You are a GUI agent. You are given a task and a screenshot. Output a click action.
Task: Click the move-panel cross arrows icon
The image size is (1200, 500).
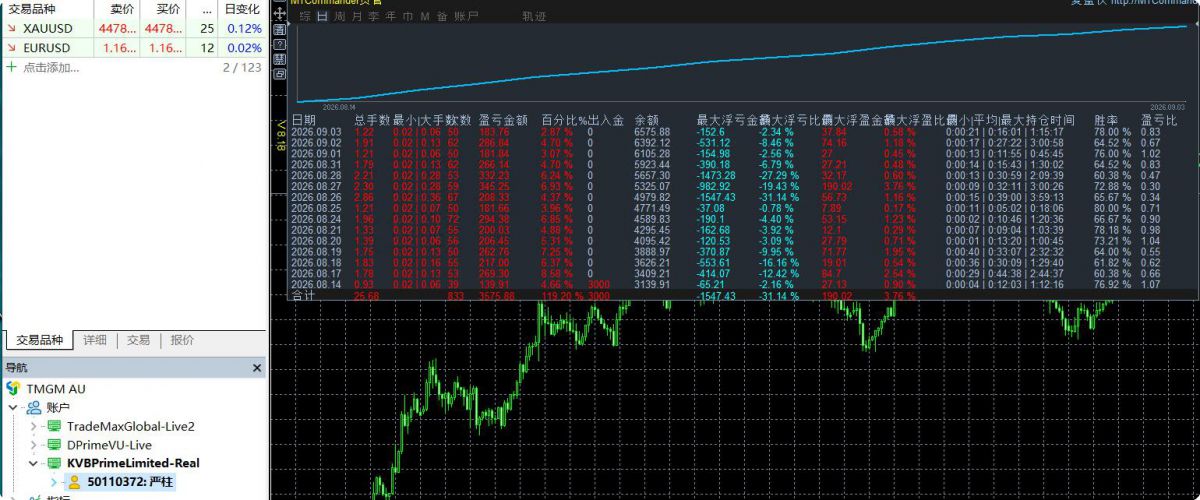coord(279,14)
